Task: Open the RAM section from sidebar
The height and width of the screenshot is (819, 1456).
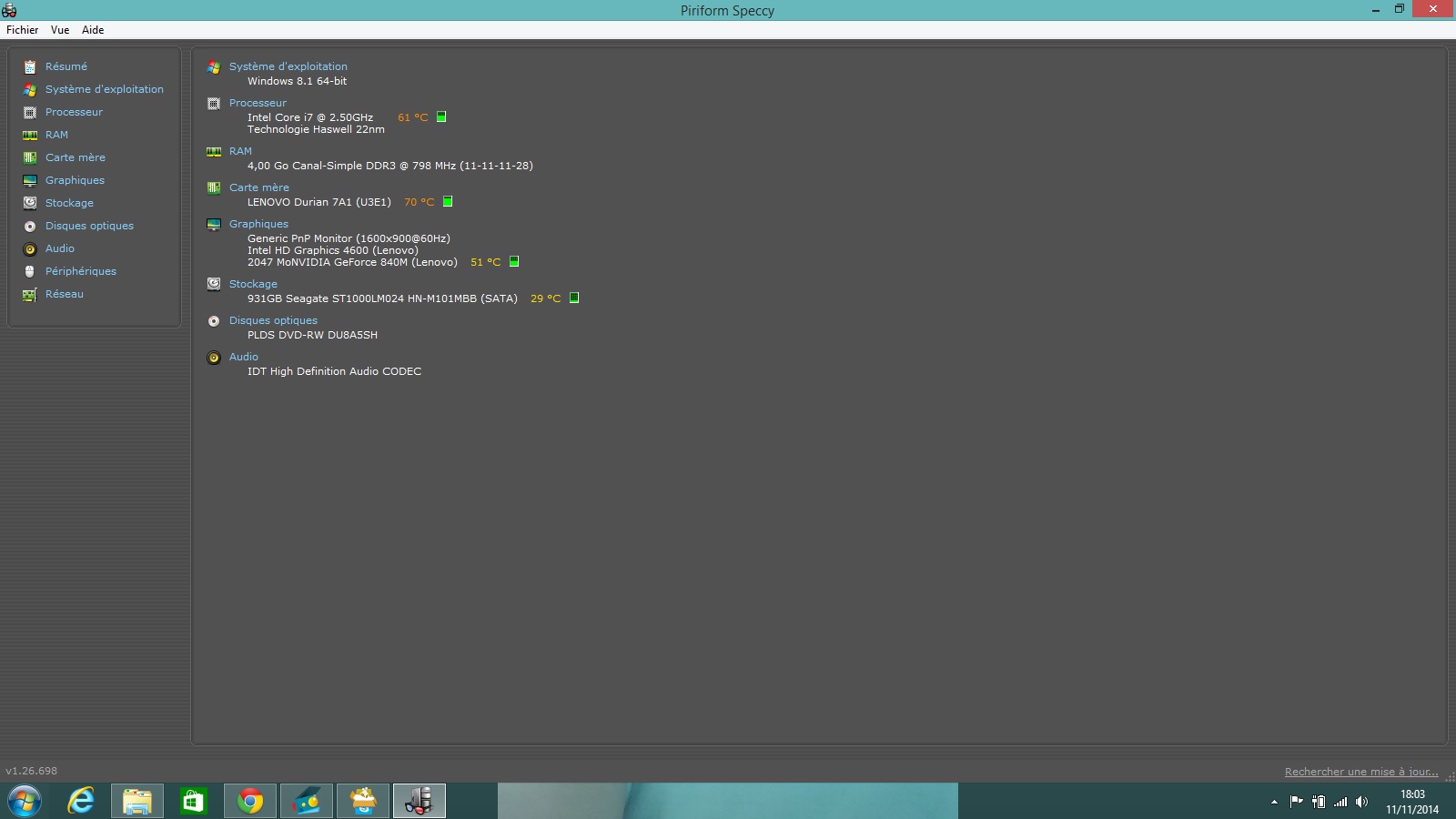Action: [x=56, y=135]
